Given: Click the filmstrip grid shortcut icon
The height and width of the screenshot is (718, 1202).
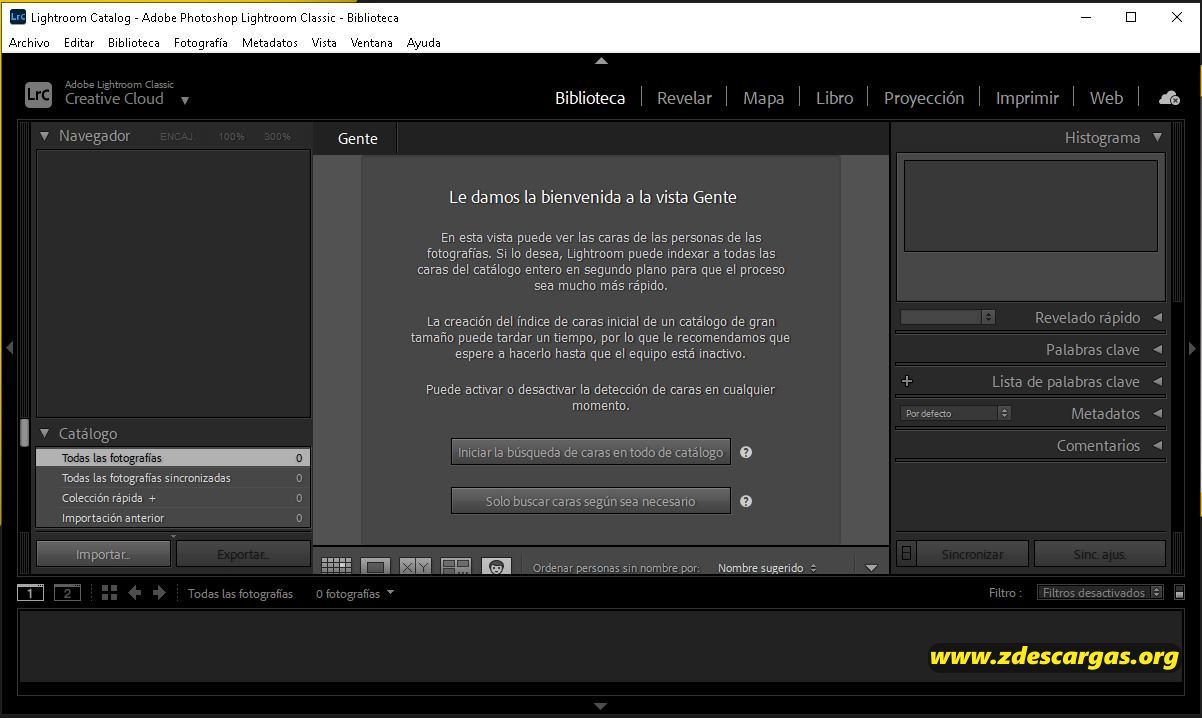Looking at the screenshot, I should tap(110, 593).
